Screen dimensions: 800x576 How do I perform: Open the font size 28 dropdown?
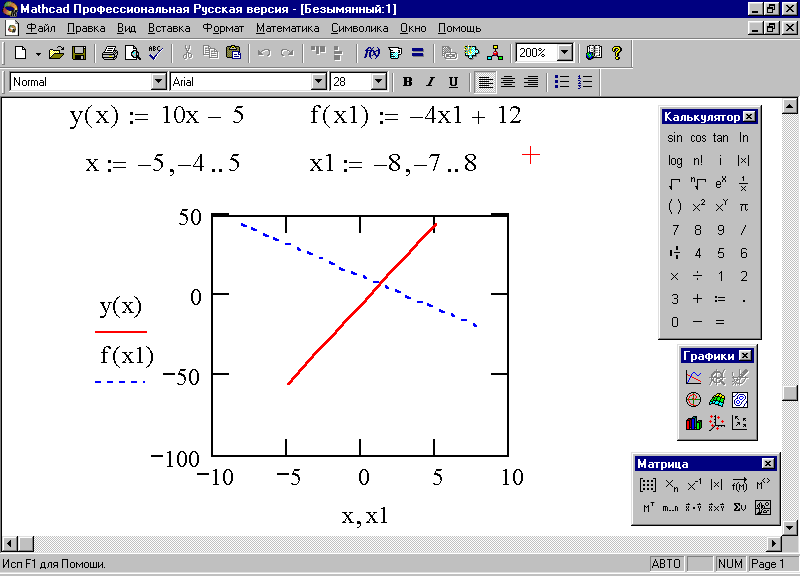click(x=379, y=82)
